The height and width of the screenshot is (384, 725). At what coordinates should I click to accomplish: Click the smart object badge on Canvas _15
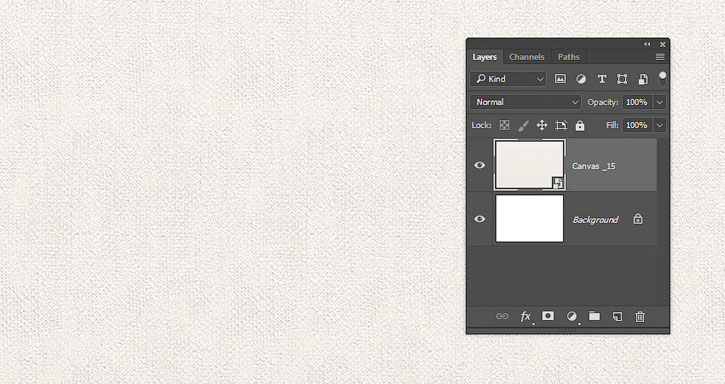(558, 183)
